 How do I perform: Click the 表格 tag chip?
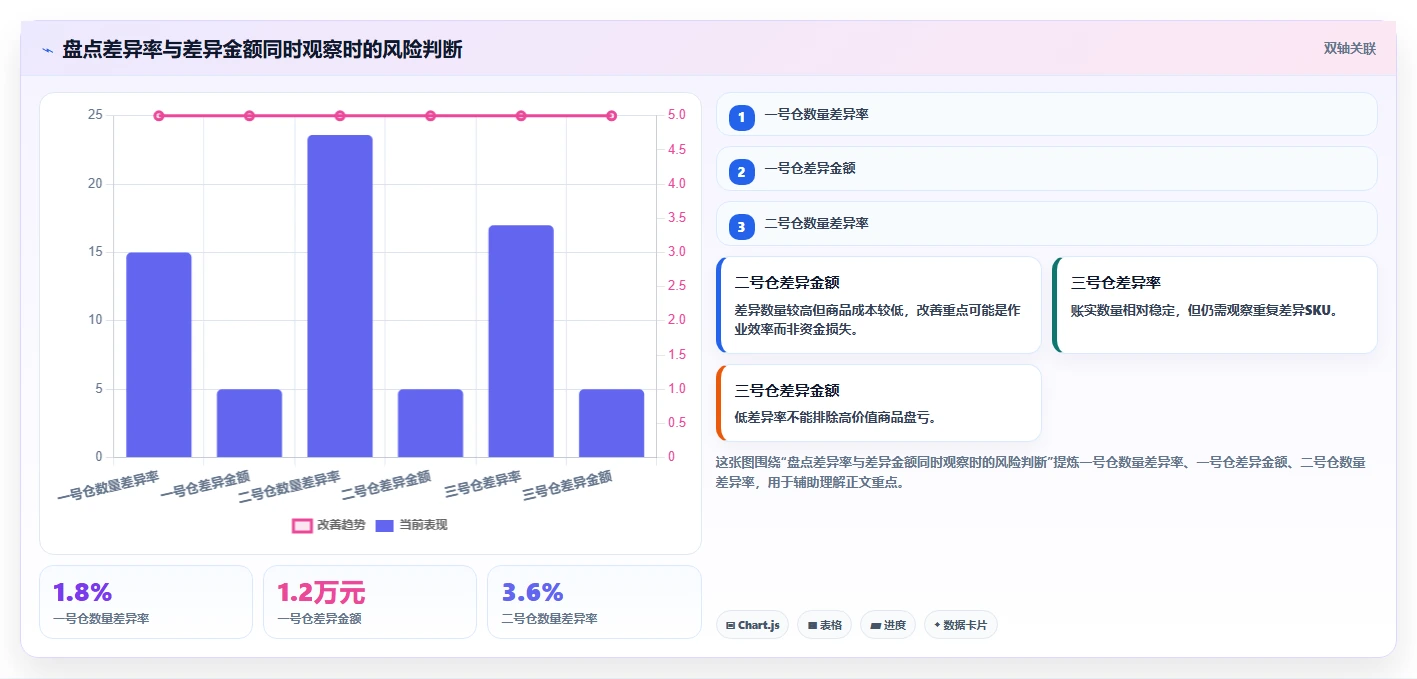point(824,625)
